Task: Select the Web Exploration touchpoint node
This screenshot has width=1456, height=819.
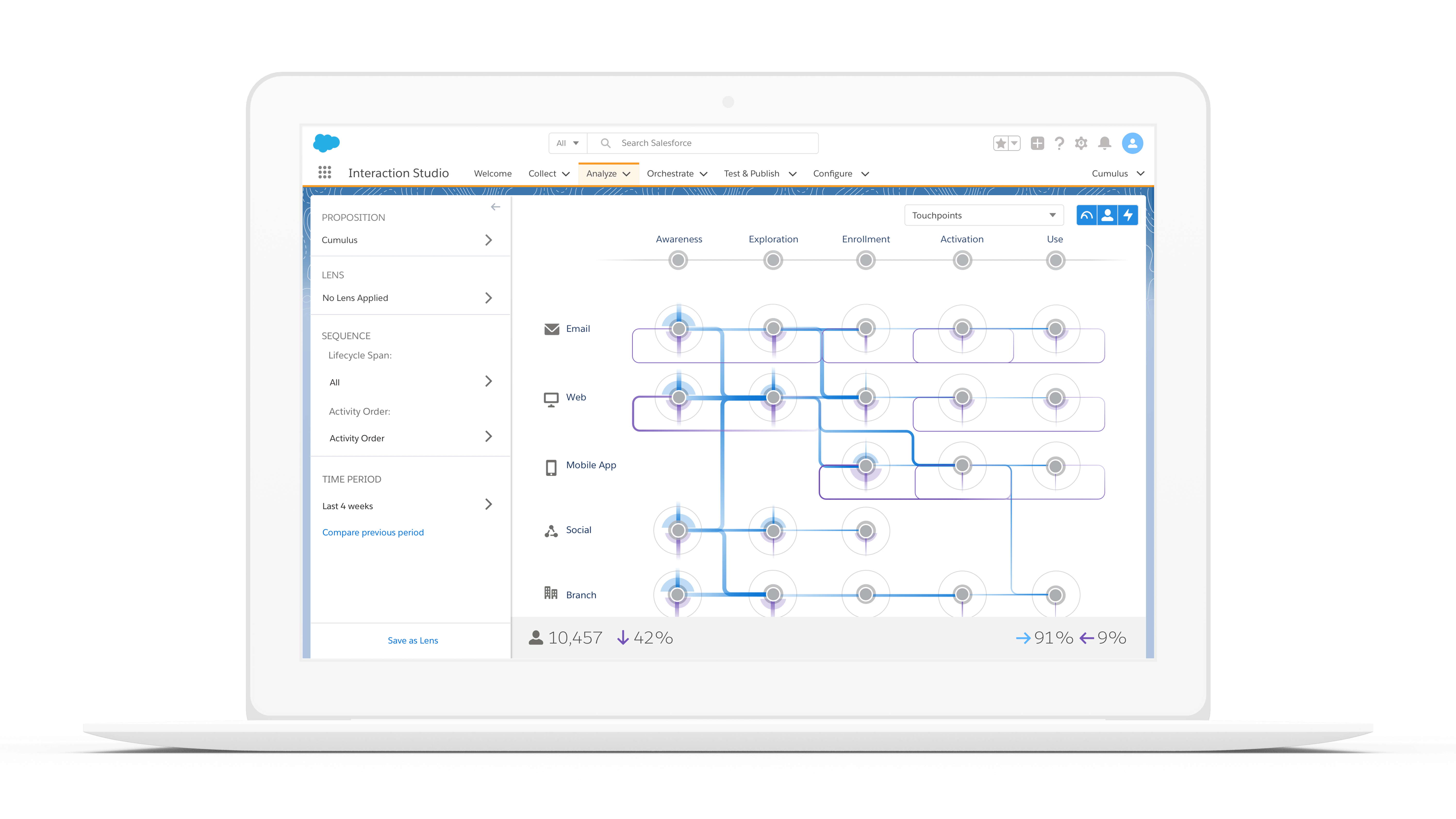Action: pos(773,397)
